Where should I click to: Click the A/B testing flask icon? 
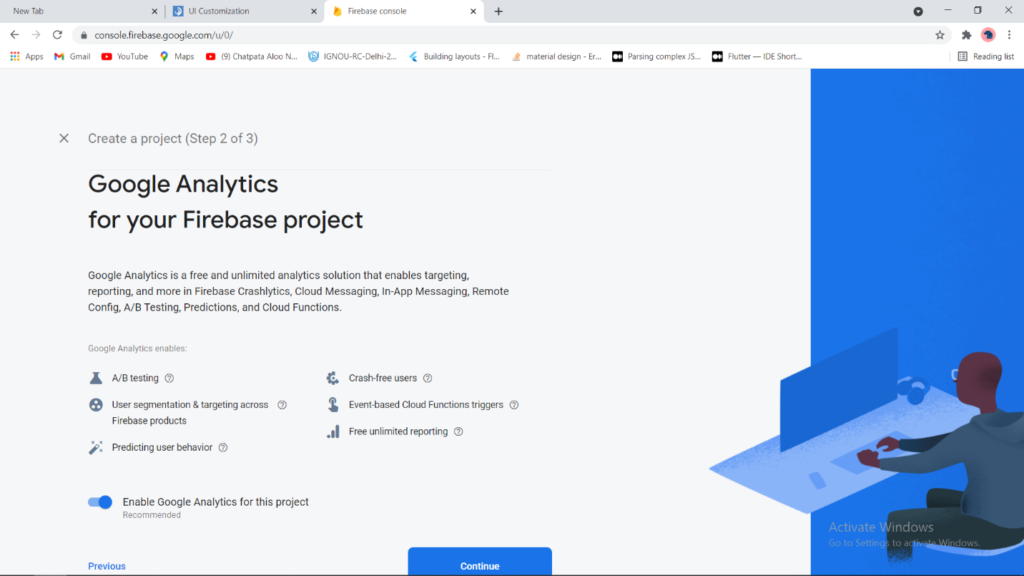[96, 378]
